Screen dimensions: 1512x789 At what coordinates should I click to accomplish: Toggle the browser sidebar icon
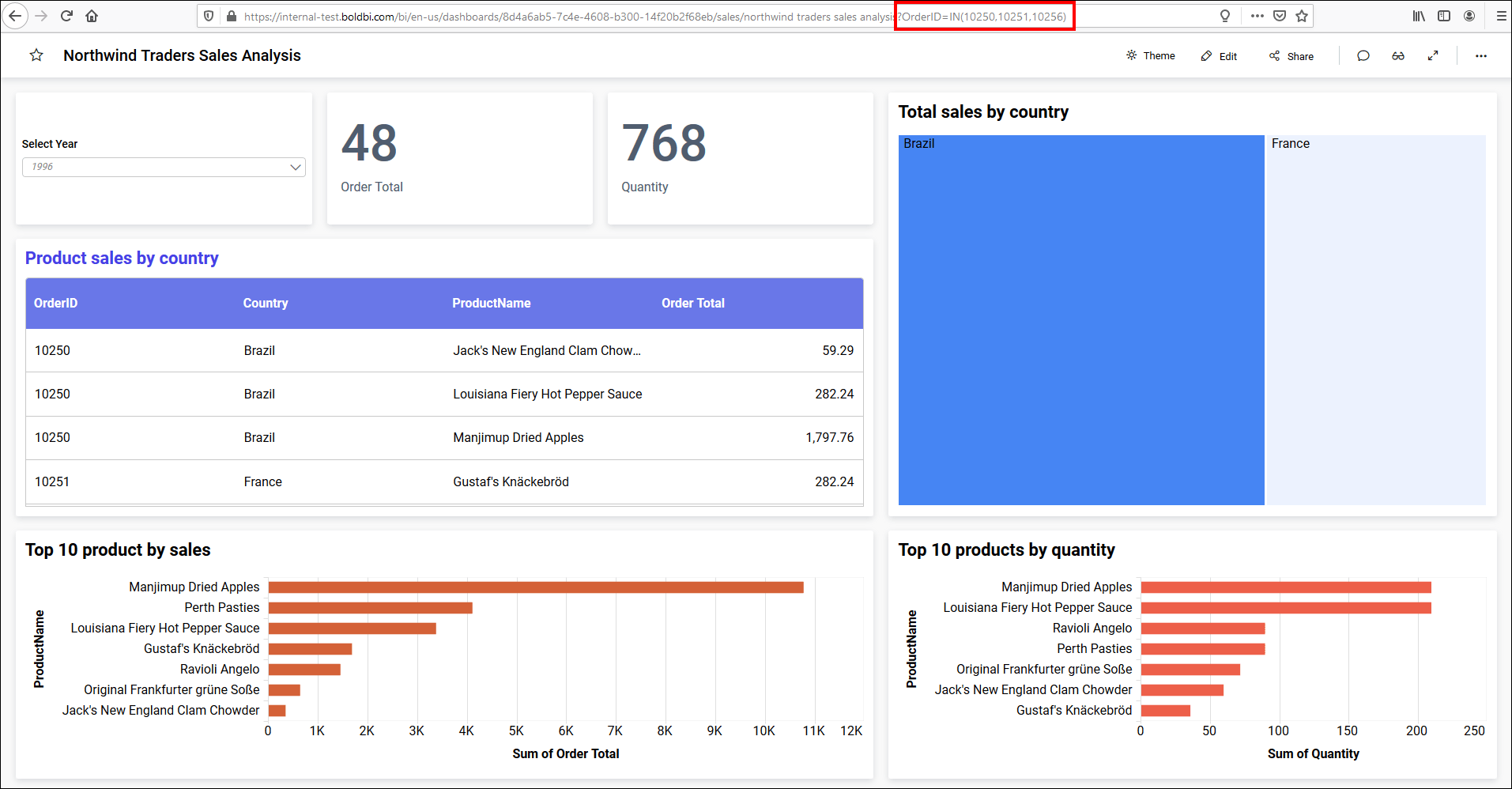pos(1444,16)
